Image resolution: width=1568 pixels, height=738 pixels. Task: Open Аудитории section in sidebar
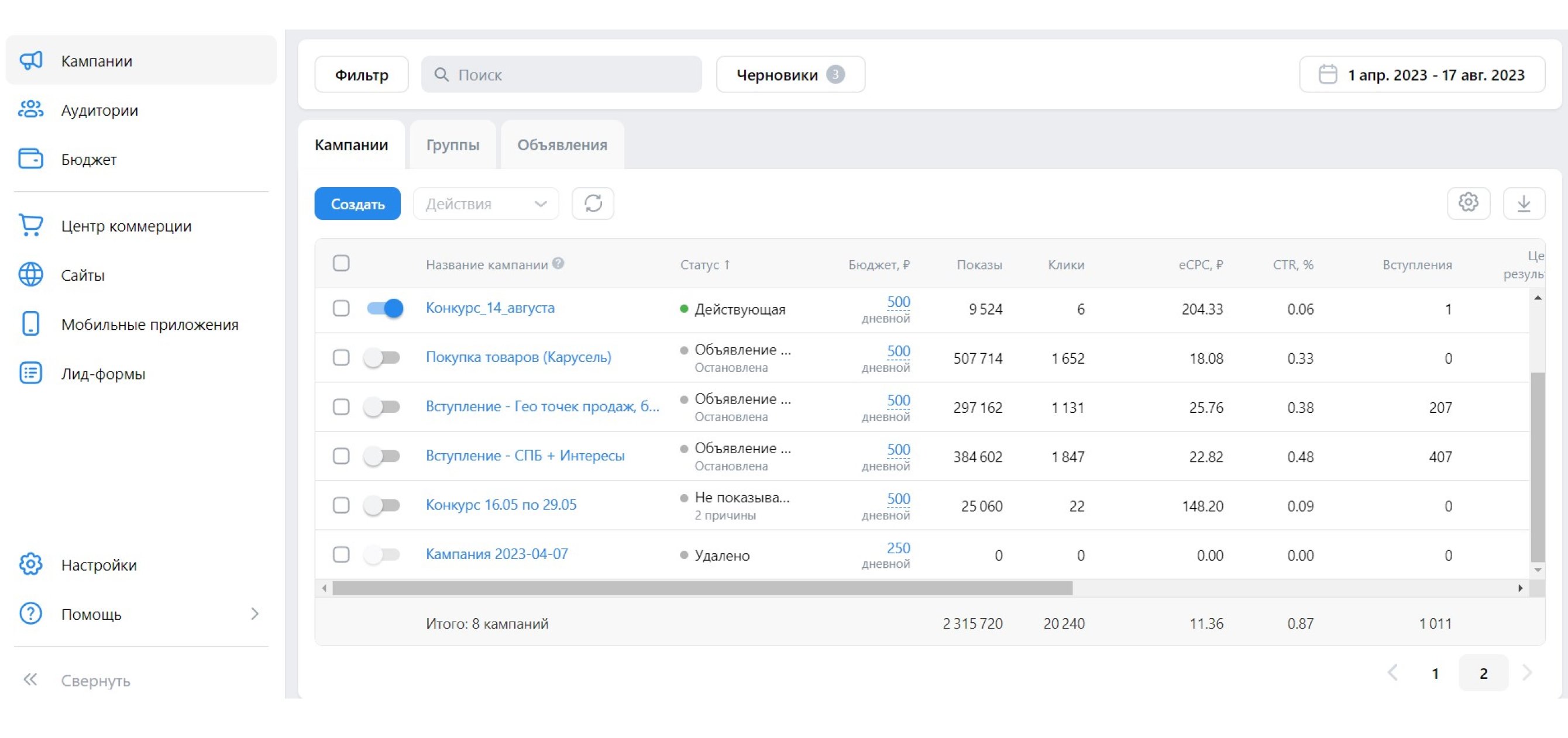[x=99, y=110]
